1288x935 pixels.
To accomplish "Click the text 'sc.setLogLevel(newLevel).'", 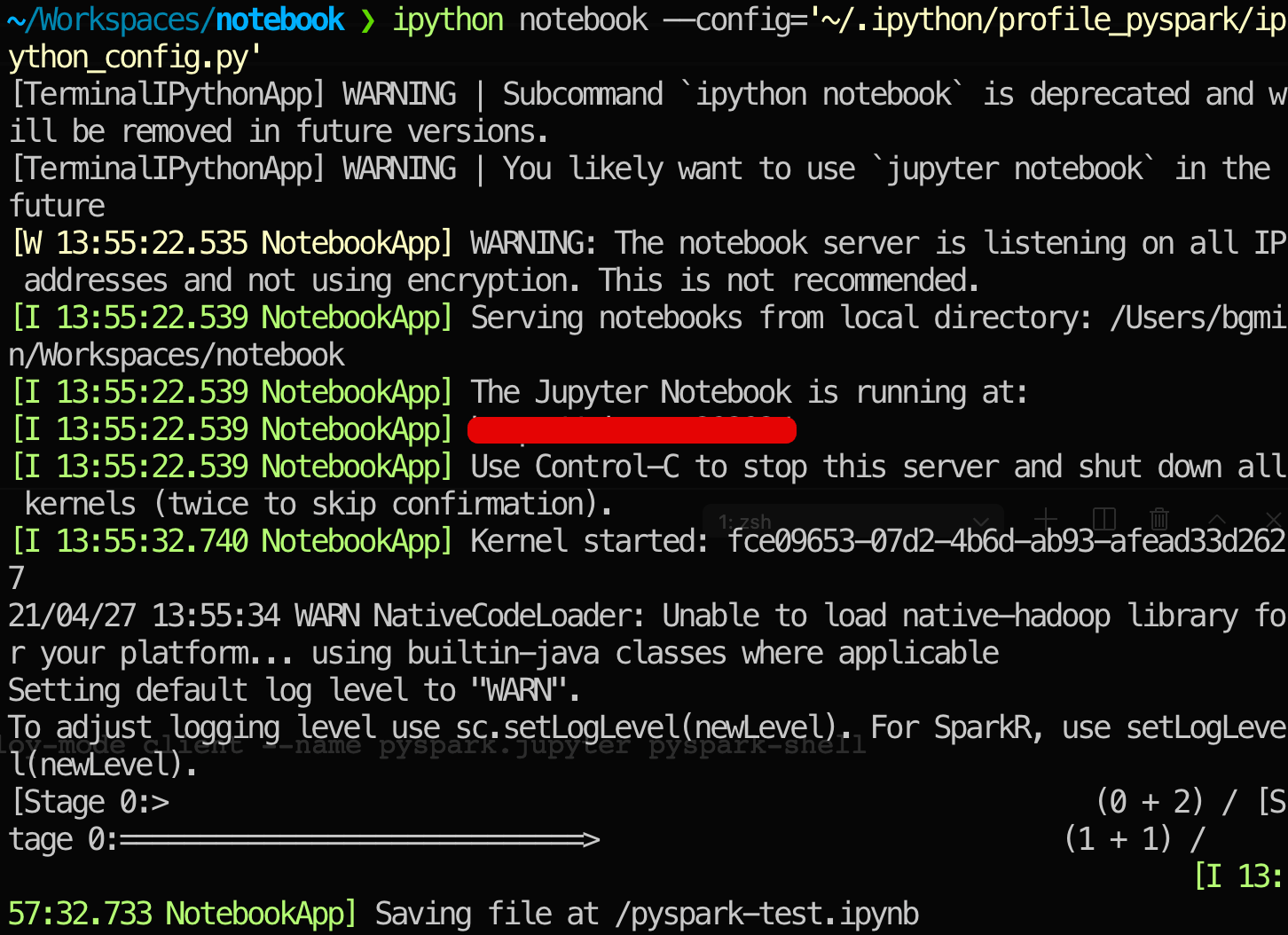I will pos(655,727).
